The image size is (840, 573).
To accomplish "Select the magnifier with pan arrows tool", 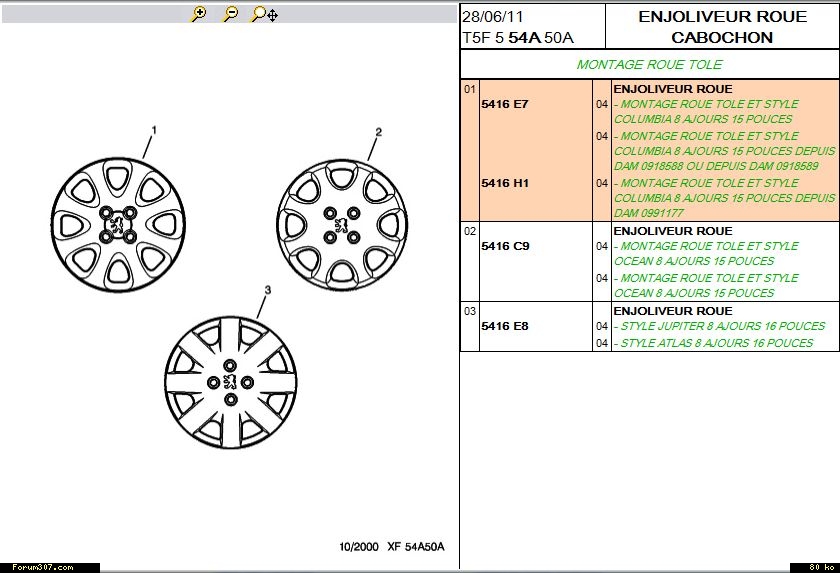I will tap(264, 14).
